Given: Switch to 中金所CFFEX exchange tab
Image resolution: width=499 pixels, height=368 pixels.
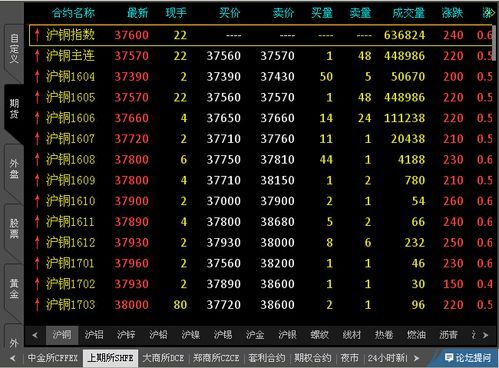Looking at the screenshot, I should pyautogui.click(x=53, y=358).
